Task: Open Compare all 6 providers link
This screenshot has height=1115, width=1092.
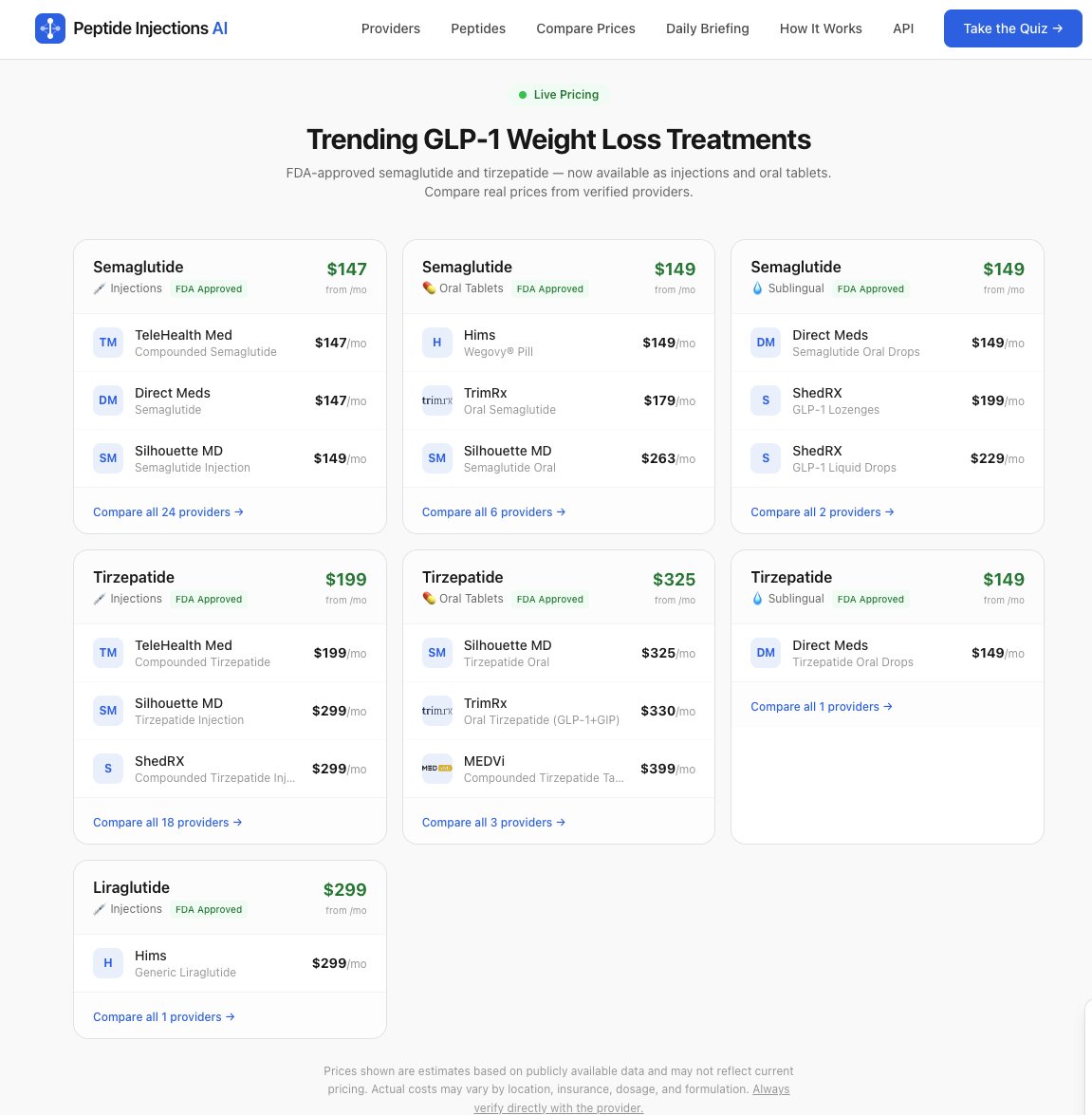Action: [494, 512]
